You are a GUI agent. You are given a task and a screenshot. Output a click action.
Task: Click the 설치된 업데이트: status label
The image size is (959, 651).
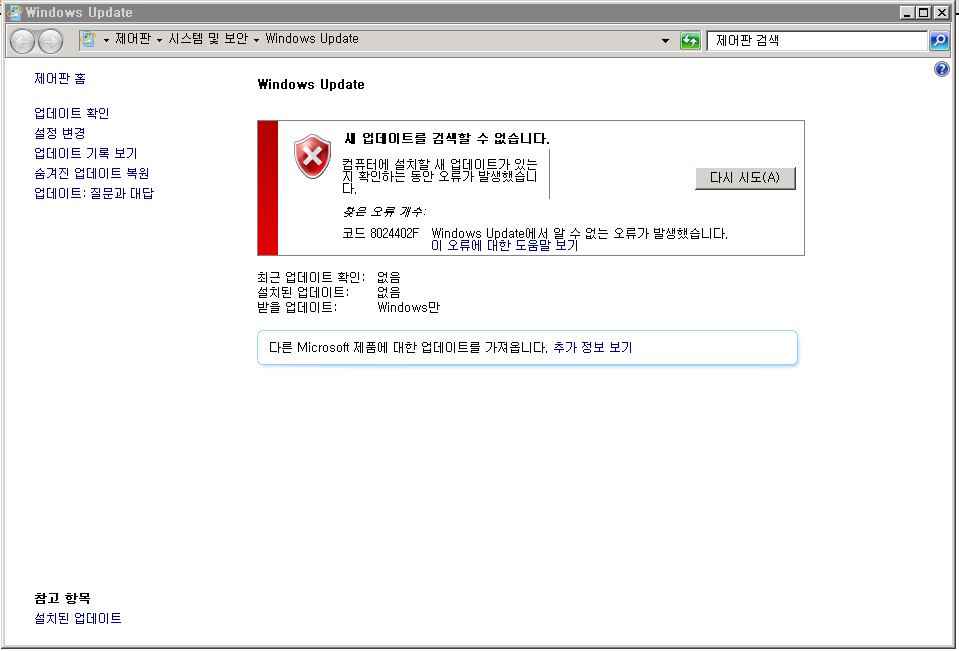[x=303, y=292]
